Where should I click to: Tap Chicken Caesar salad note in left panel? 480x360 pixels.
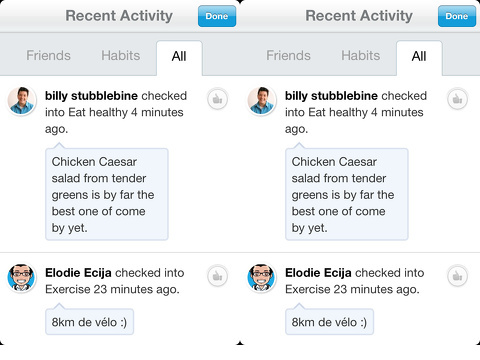pos(107,194)
